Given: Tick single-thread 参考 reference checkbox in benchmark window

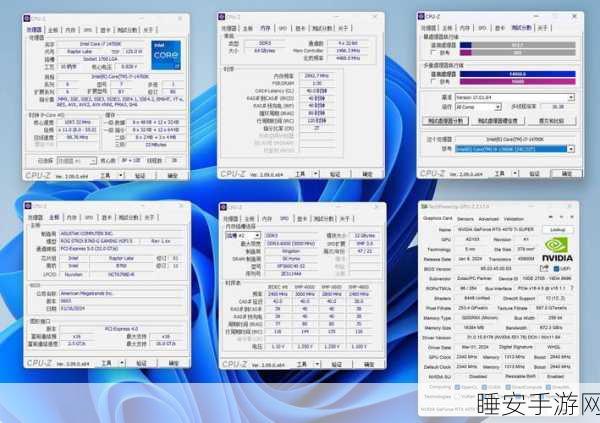Looking at the screenshot, I should [x=434, y=52].
